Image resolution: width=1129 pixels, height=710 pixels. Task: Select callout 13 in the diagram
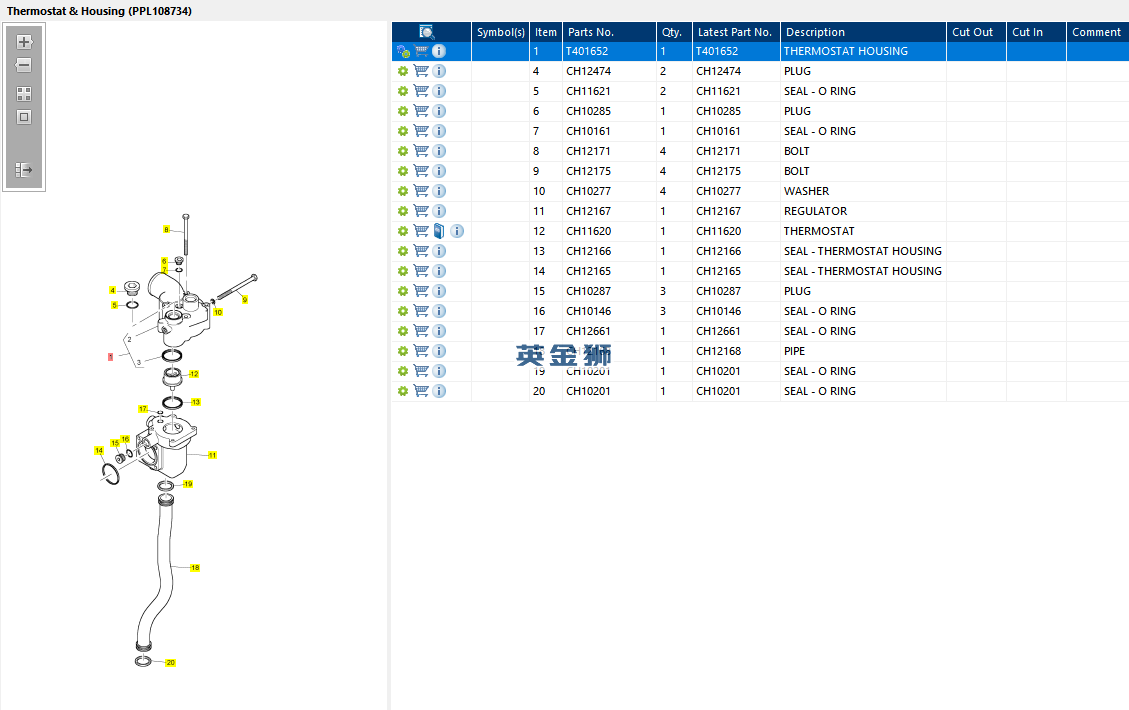point(196,402)
